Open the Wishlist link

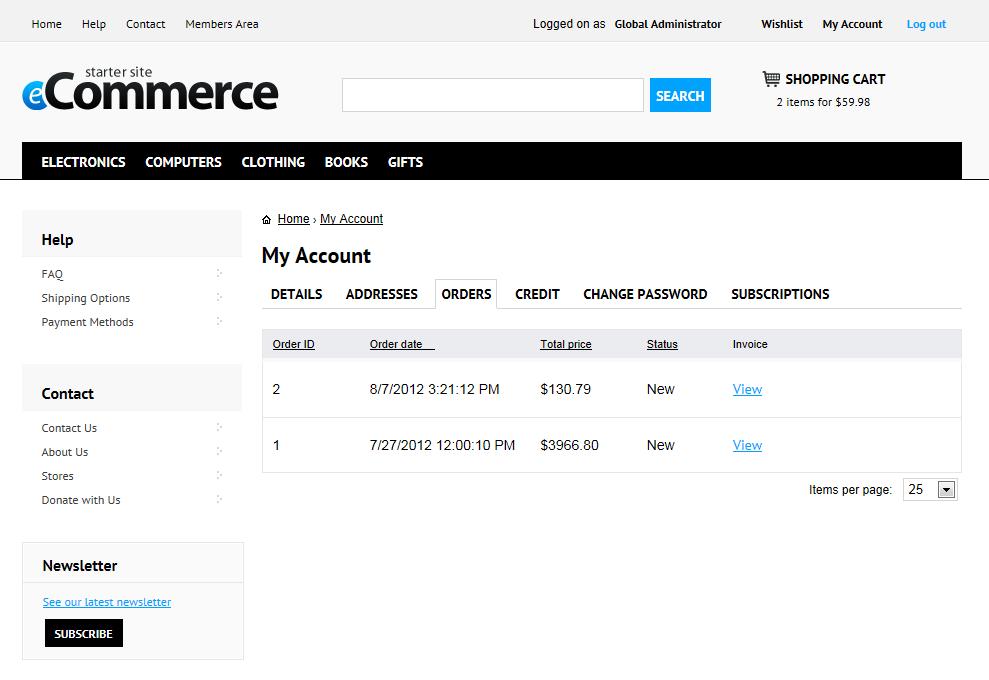pyautogui.click(x=781, y=24)
